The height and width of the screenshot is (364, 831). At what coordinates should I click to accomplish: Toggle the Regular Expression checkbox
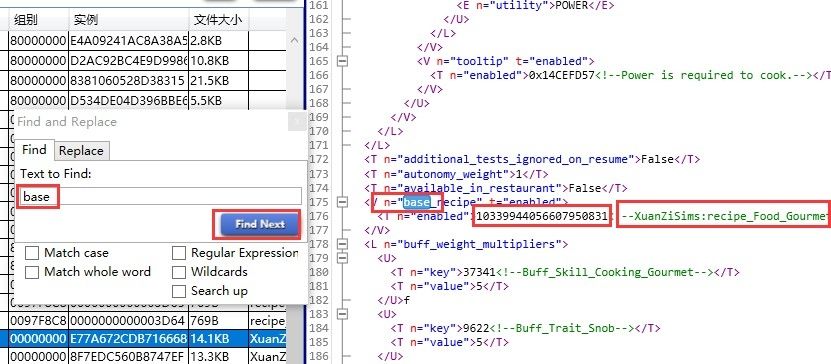point(179,253)
